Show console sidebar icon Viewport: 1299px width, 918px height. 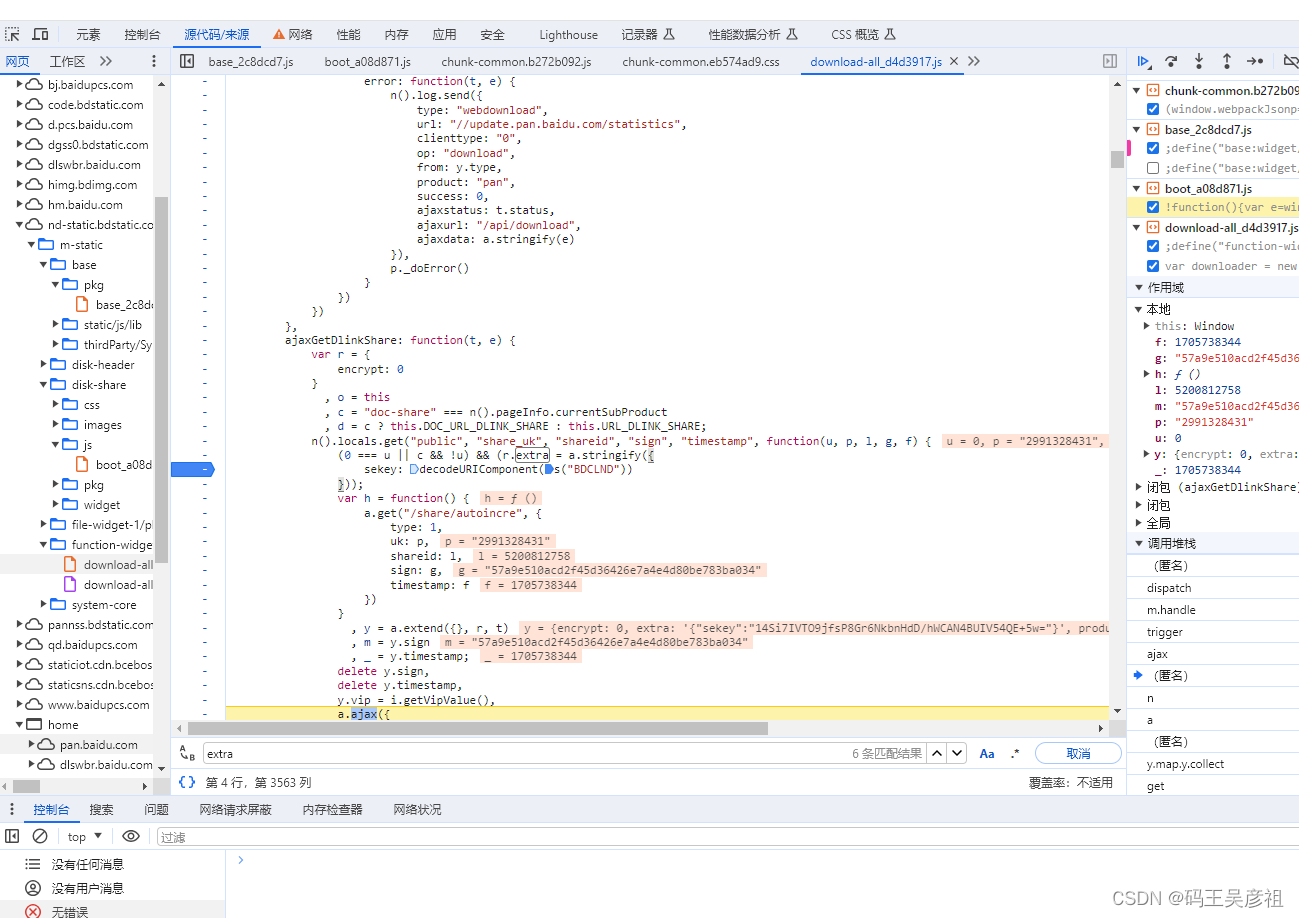click(13, 836)
